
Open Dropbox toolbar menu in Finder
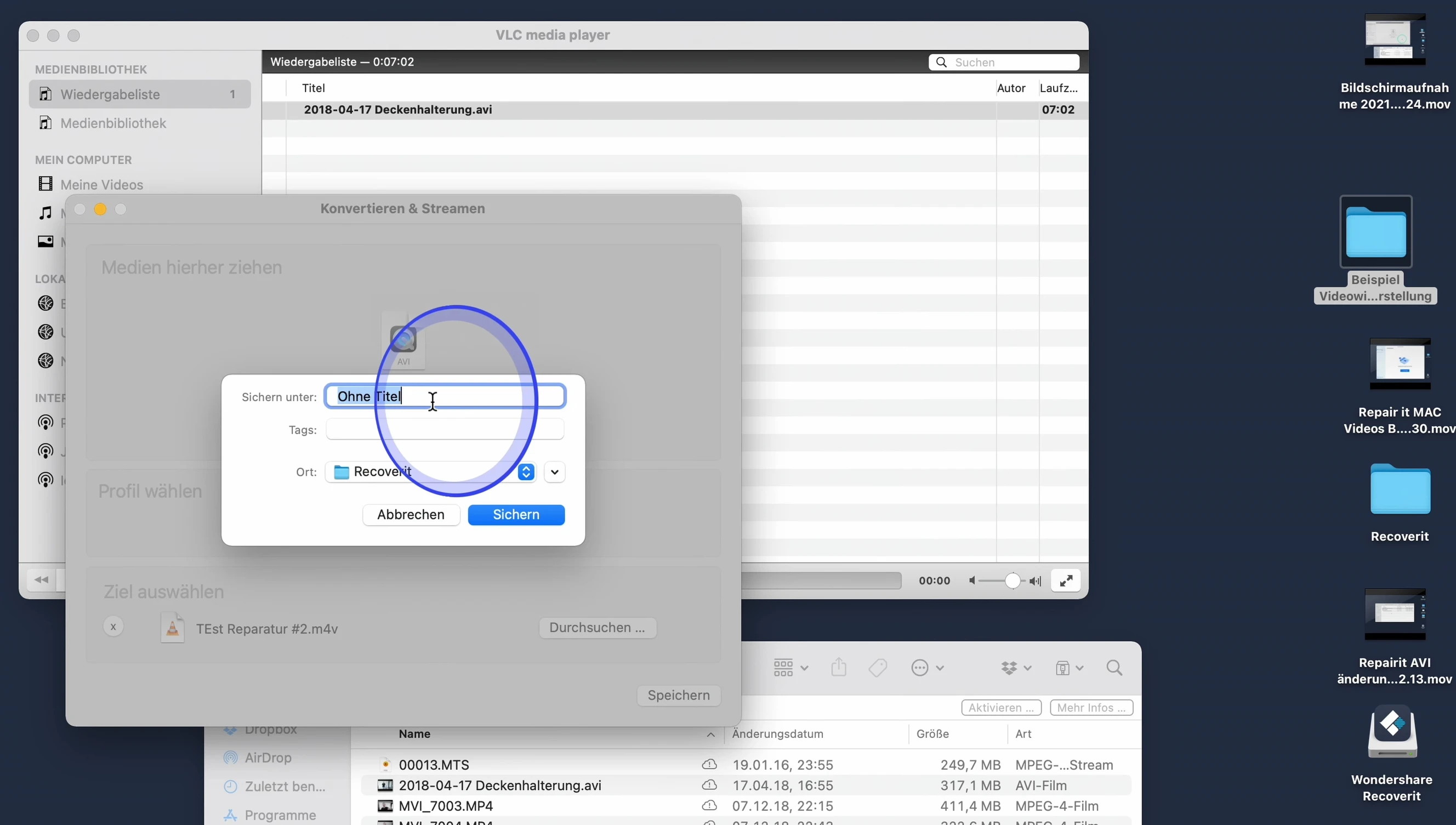[1016, 668]
